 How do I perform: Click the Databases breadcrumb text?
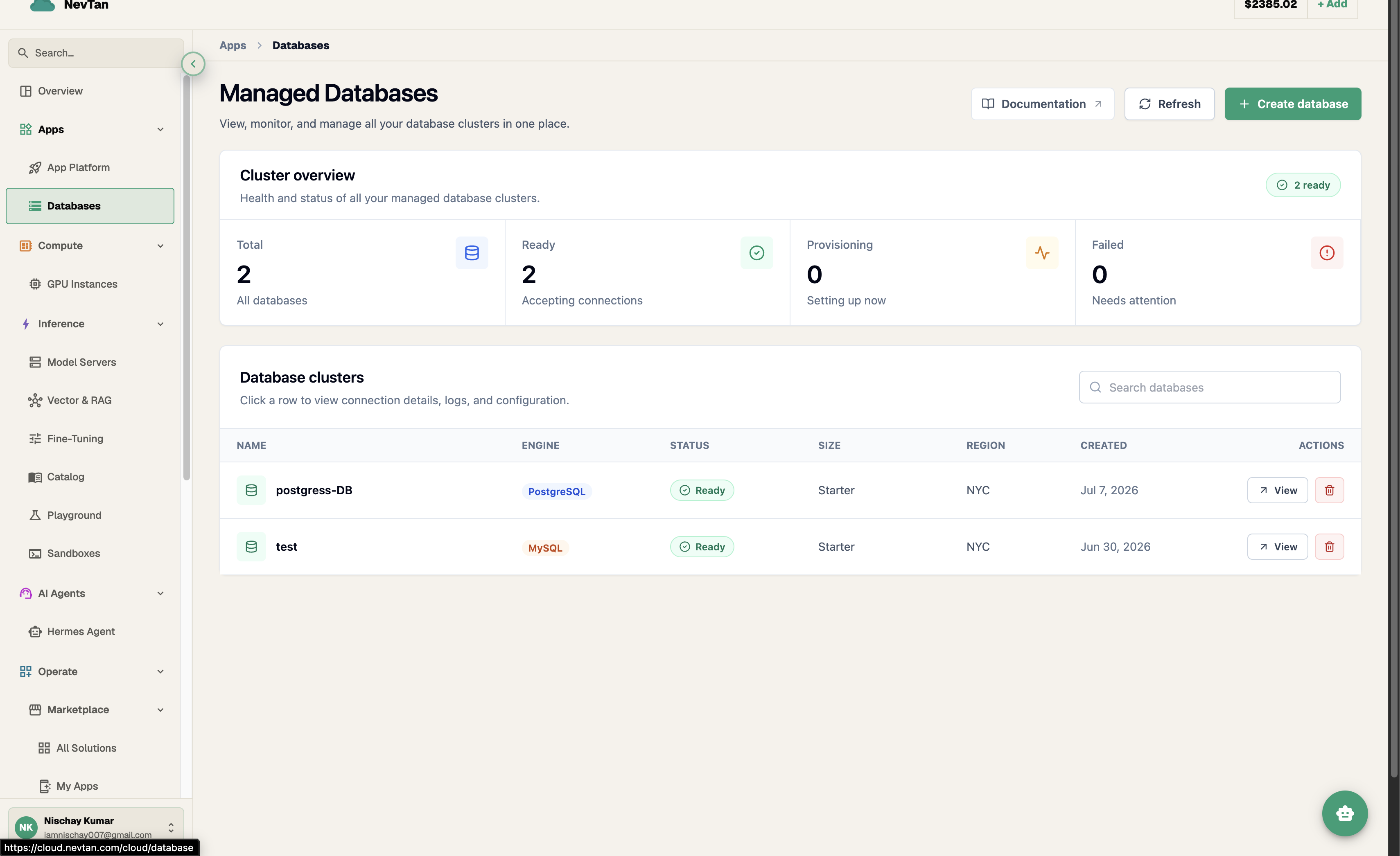[300, 45]
